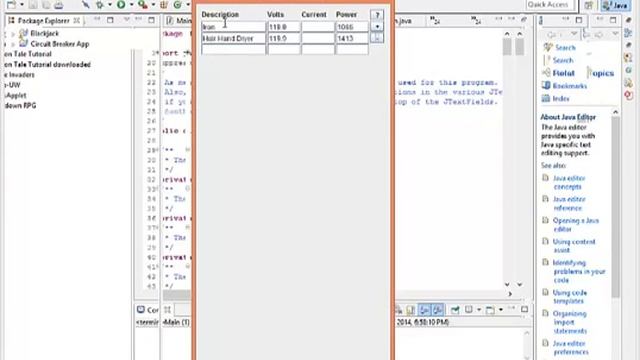
Task: Click the Quick Access search field
Action: pos(550,5)
